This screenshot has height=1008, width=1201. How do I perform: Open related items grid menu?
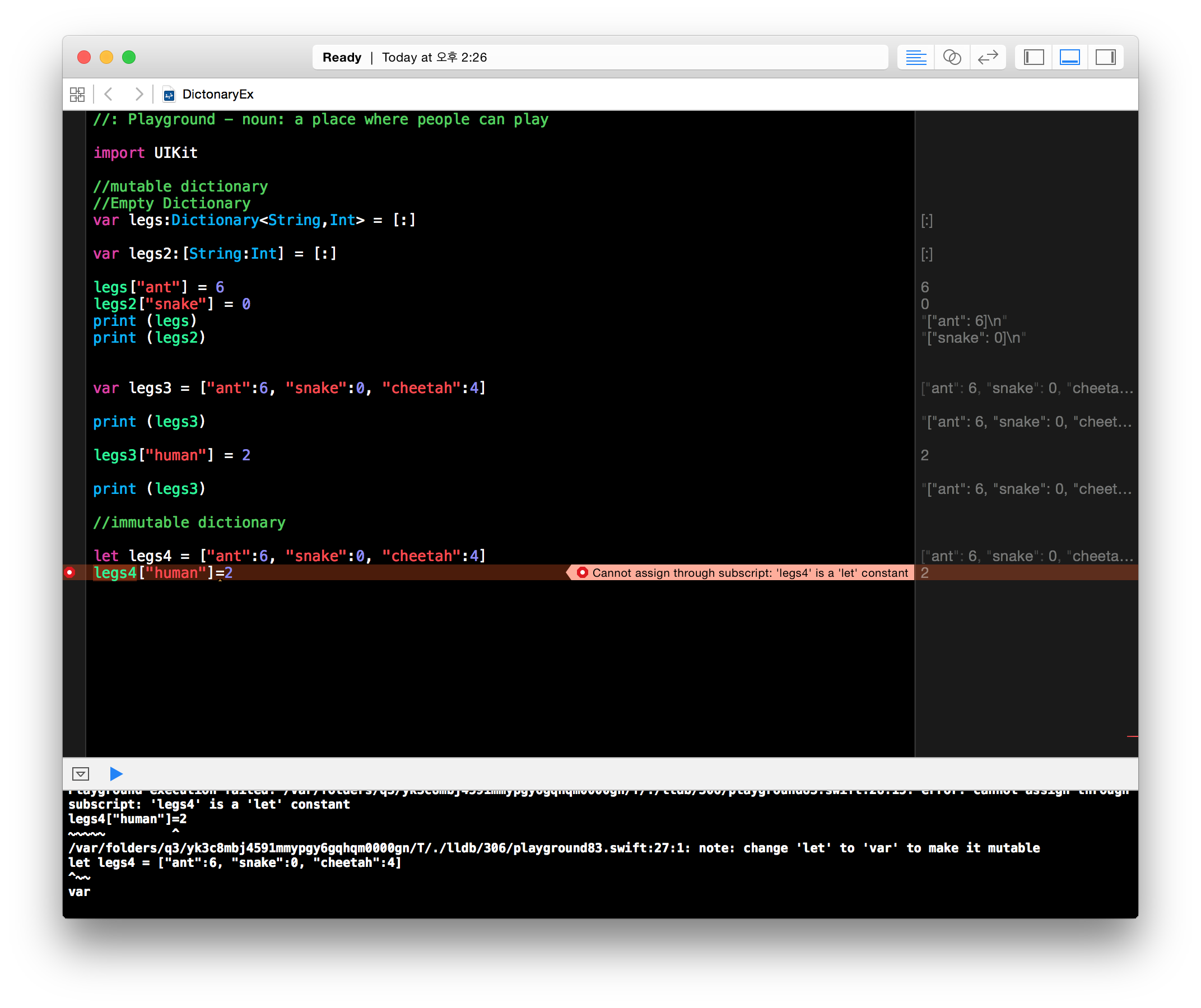(x=77, y=94)
